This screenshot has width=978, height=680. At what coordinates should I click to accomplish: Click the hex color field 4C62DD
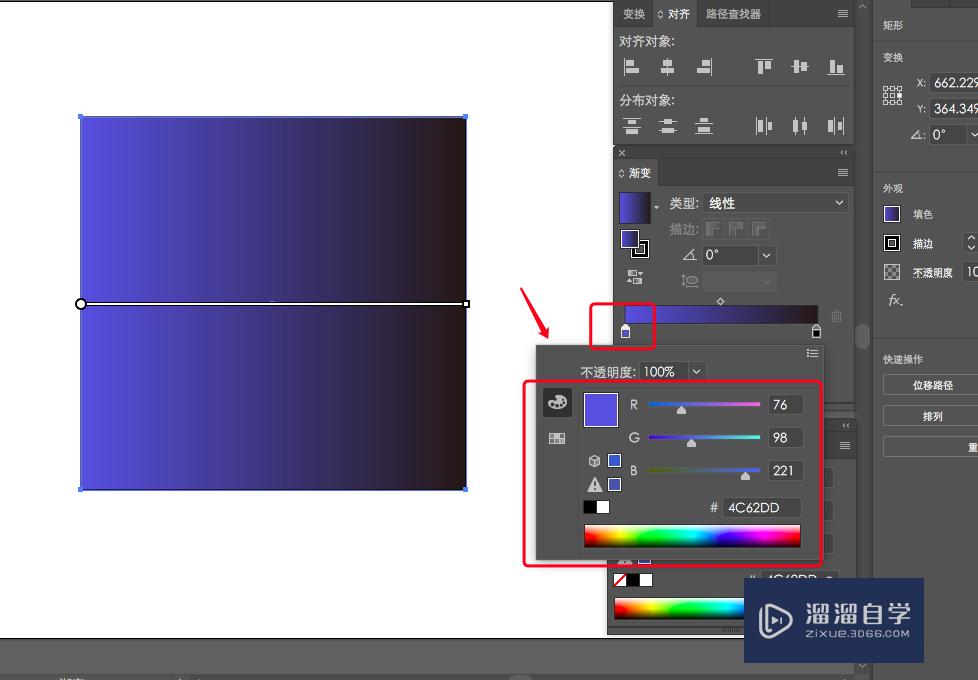point(762,508)
